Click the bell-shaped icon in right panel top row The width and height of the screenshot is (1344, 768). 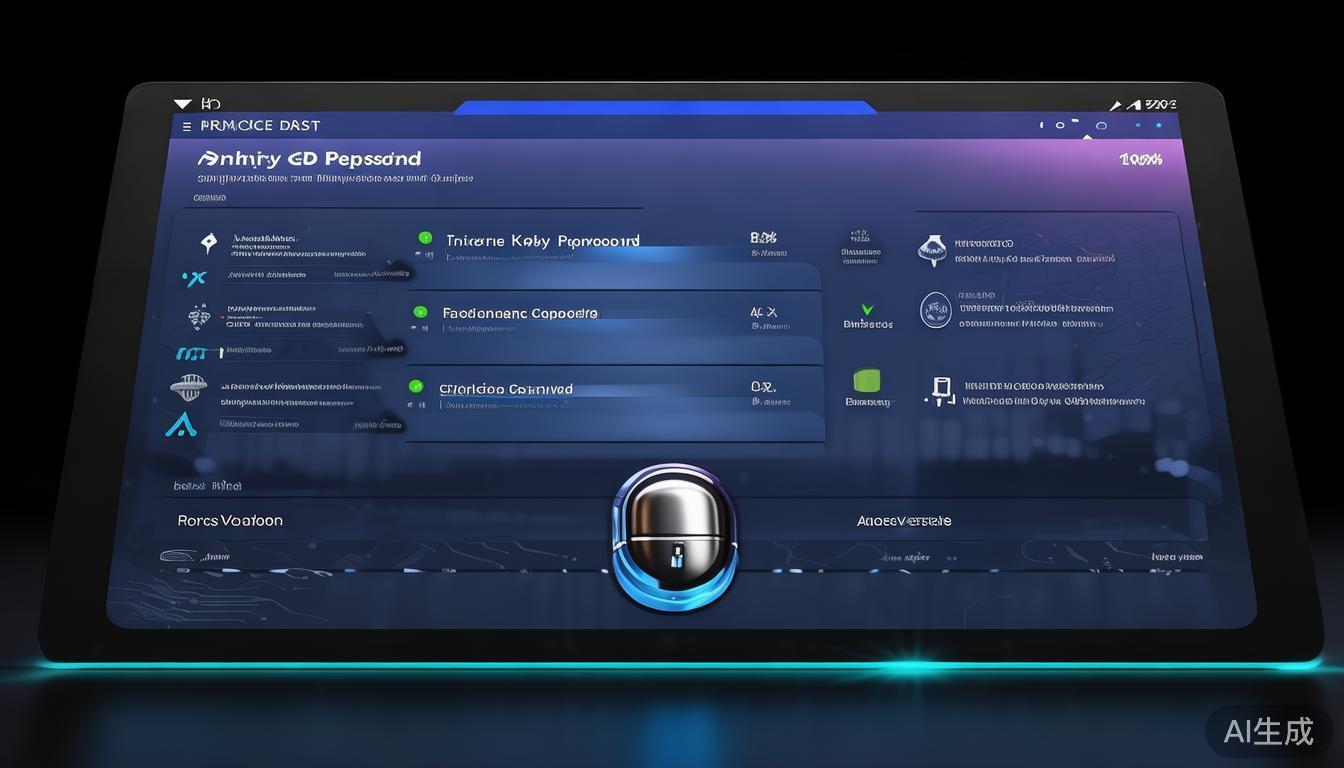pyautogui.click(x=932, y=249)
